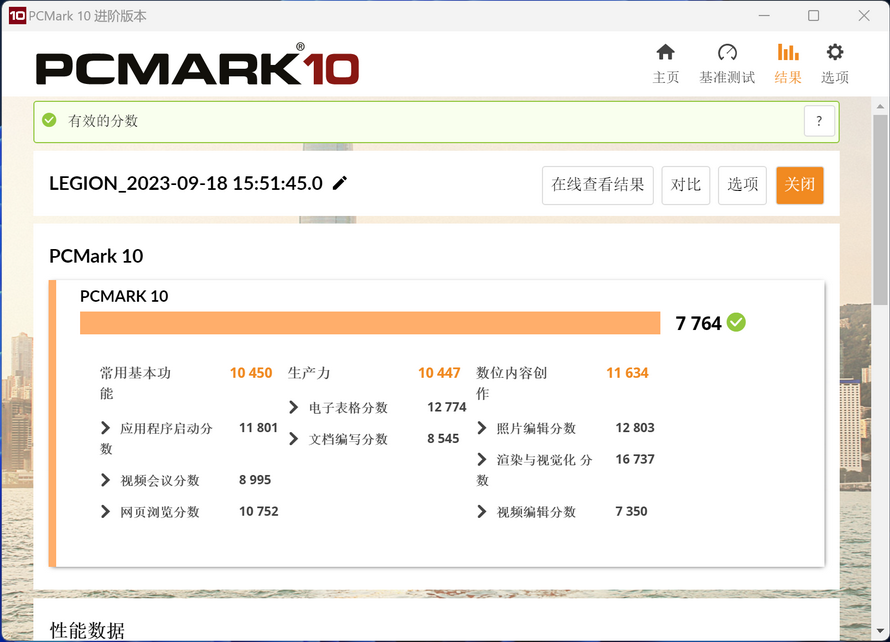Click the 有效的分数 status text
Viewport: 890px width, 642px height.
click(103, 121)
